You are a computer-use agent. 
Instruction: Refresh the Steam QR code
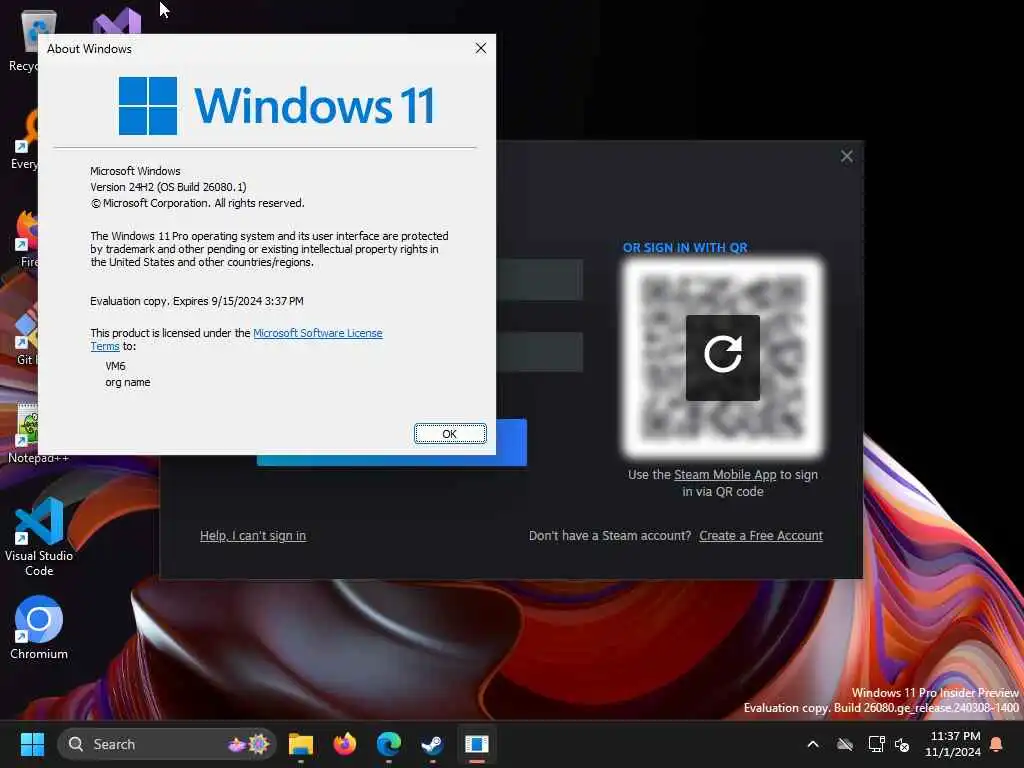click(723, 357)
